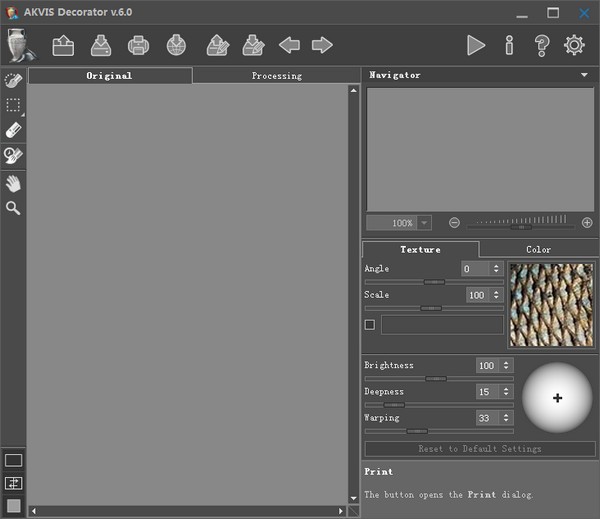Image resolution: width=600 pixels, height=519 pixels.
Task: Open Preferences gear icon
Action: pos(574,45)
